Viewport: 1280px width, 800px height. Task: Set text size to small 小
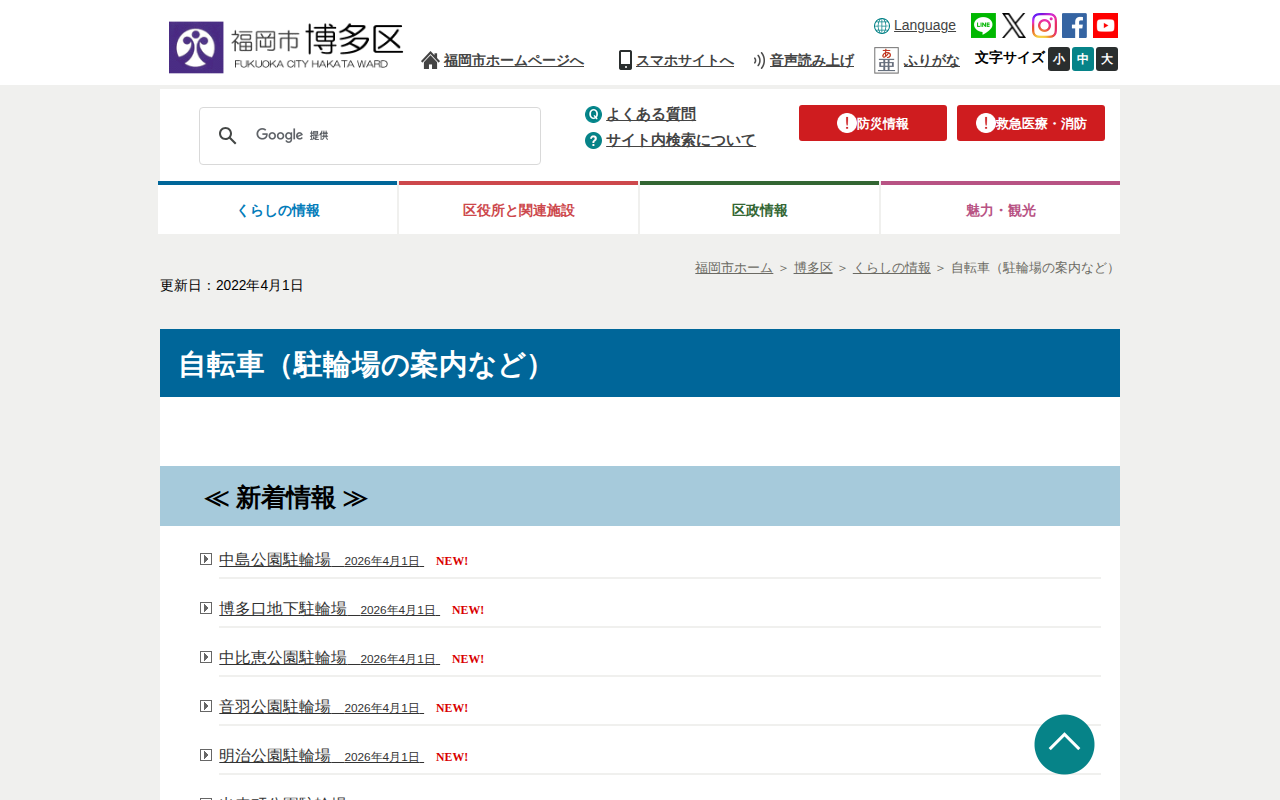click(1059, 59)
